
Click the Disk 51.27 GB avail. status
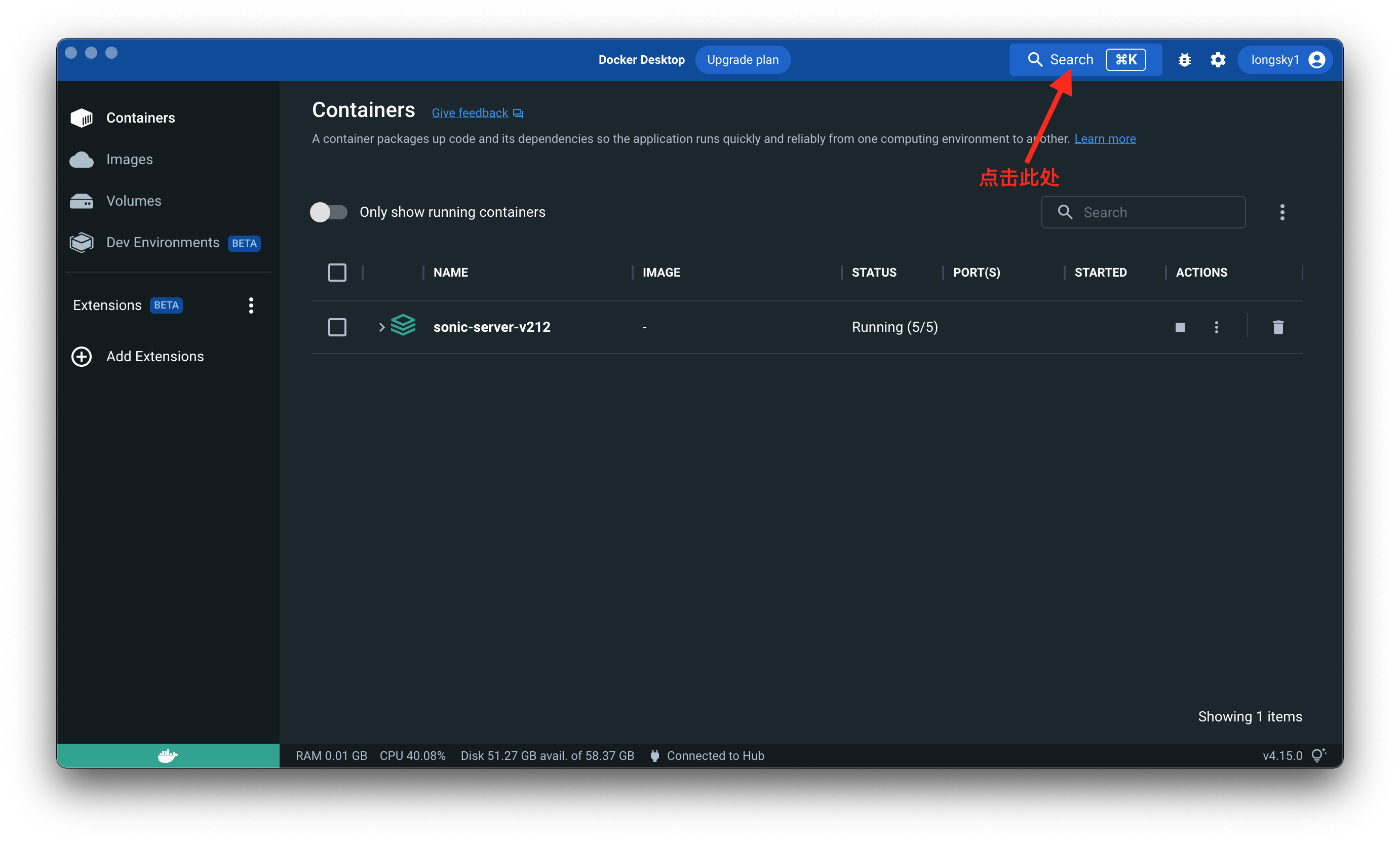click(x=547, y=755)
